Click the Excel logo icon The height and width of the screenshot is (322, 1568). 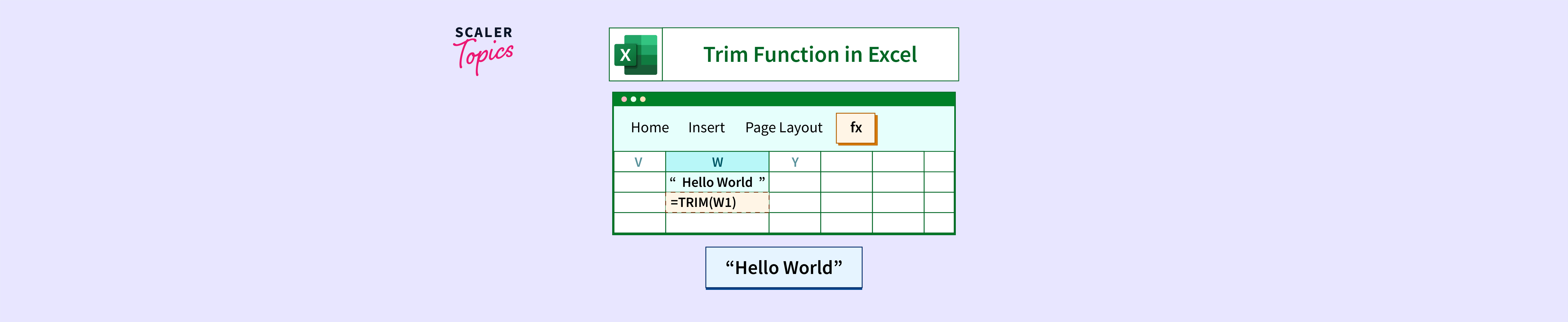[635, 55]
